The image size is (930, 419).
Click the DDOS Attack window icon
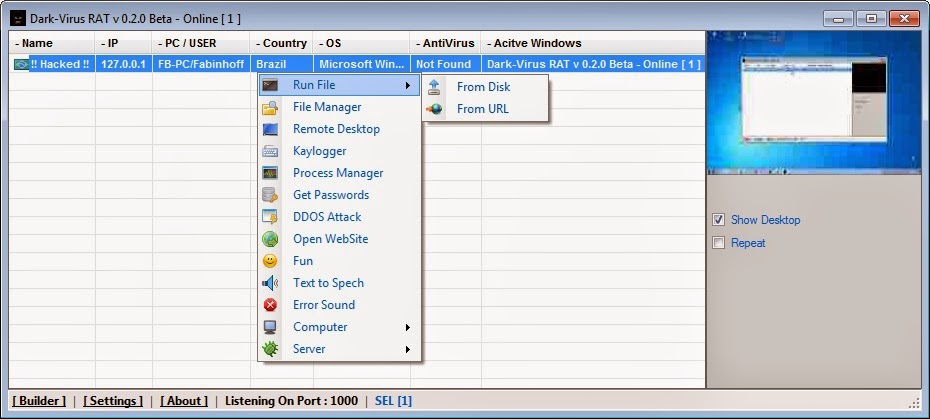coord(270,217)
